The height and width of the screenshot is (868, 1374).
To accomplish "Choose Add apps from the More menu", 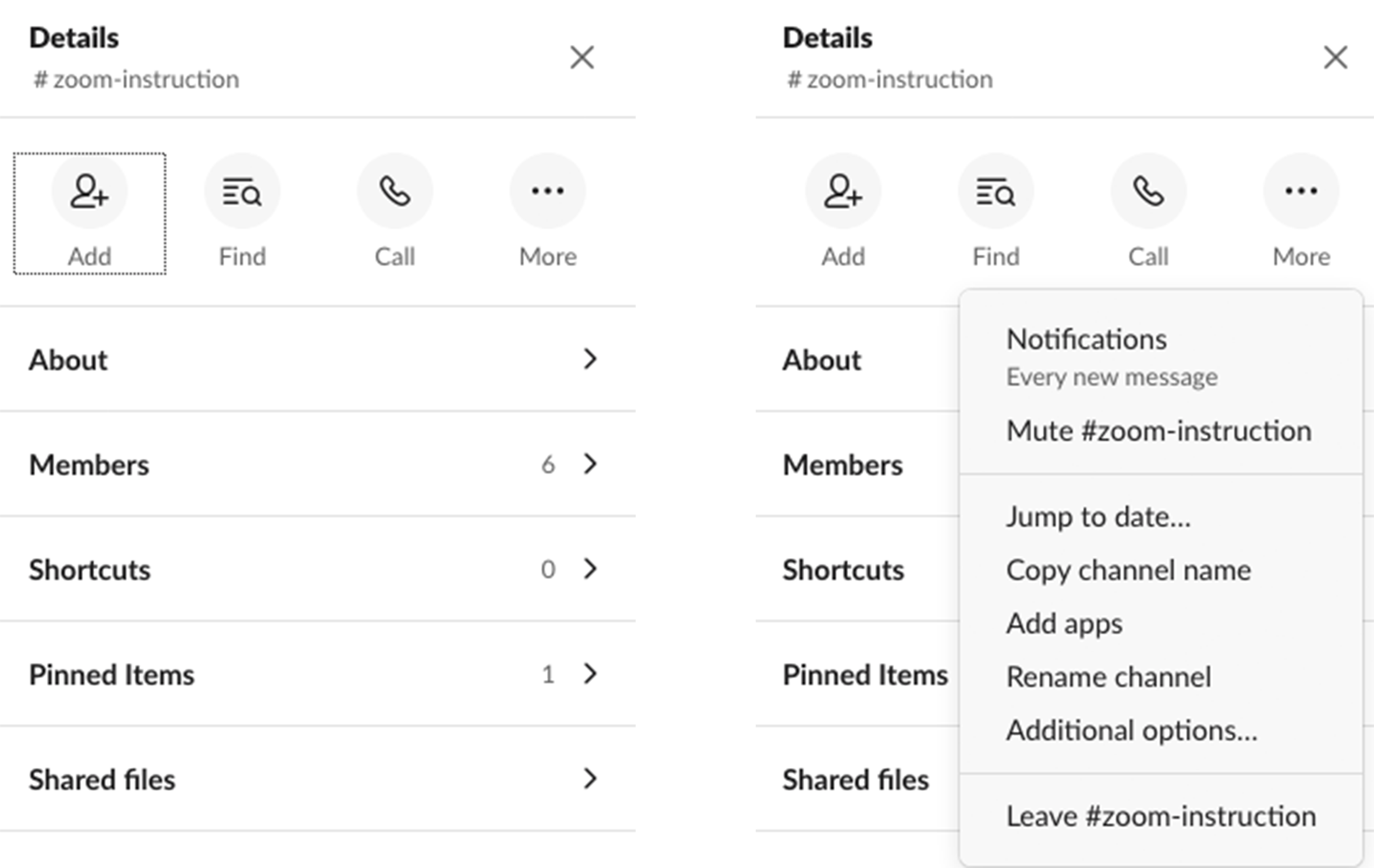I will pos(1161,624).
